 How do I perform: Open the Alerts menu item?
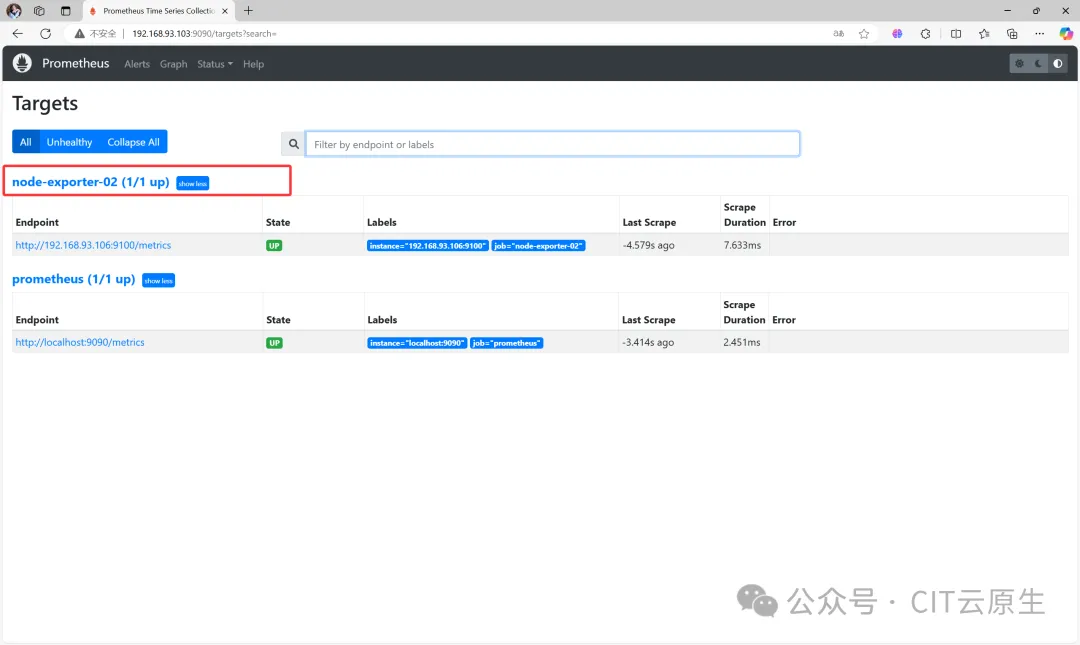[x=137, y=64]
